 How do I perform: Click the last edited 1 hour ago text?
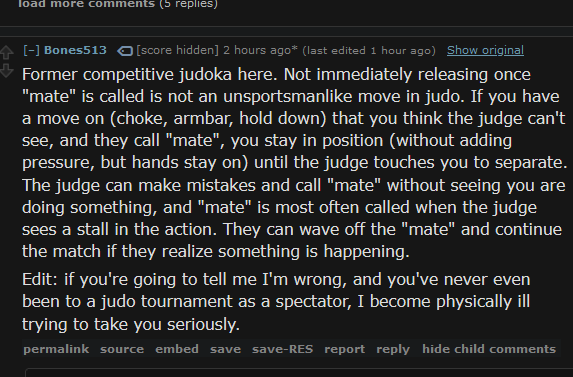(369, 50)
